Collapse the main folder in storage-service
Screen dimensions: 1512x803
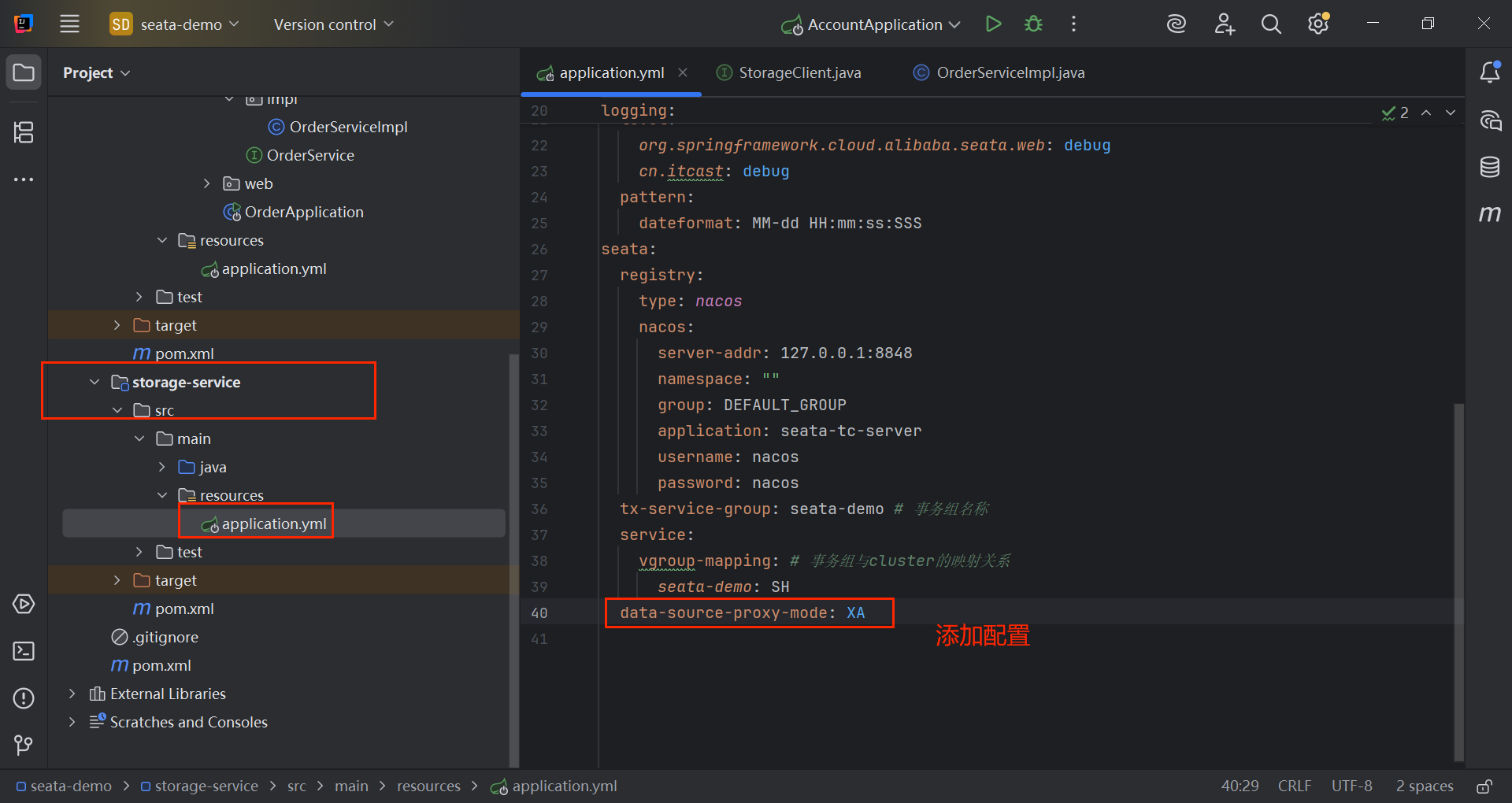[x=139, y=439]
